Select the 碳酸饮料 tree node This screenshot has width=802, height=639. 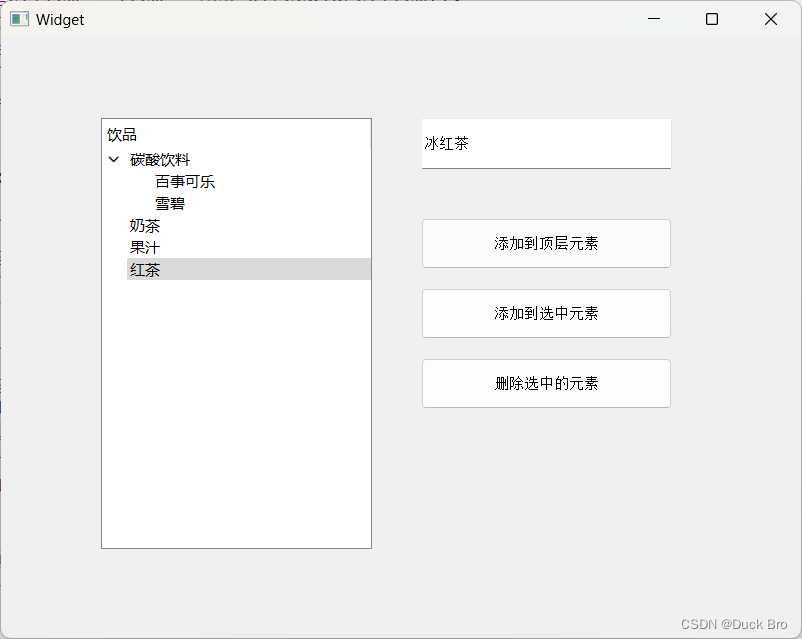[x=160, y=159]
